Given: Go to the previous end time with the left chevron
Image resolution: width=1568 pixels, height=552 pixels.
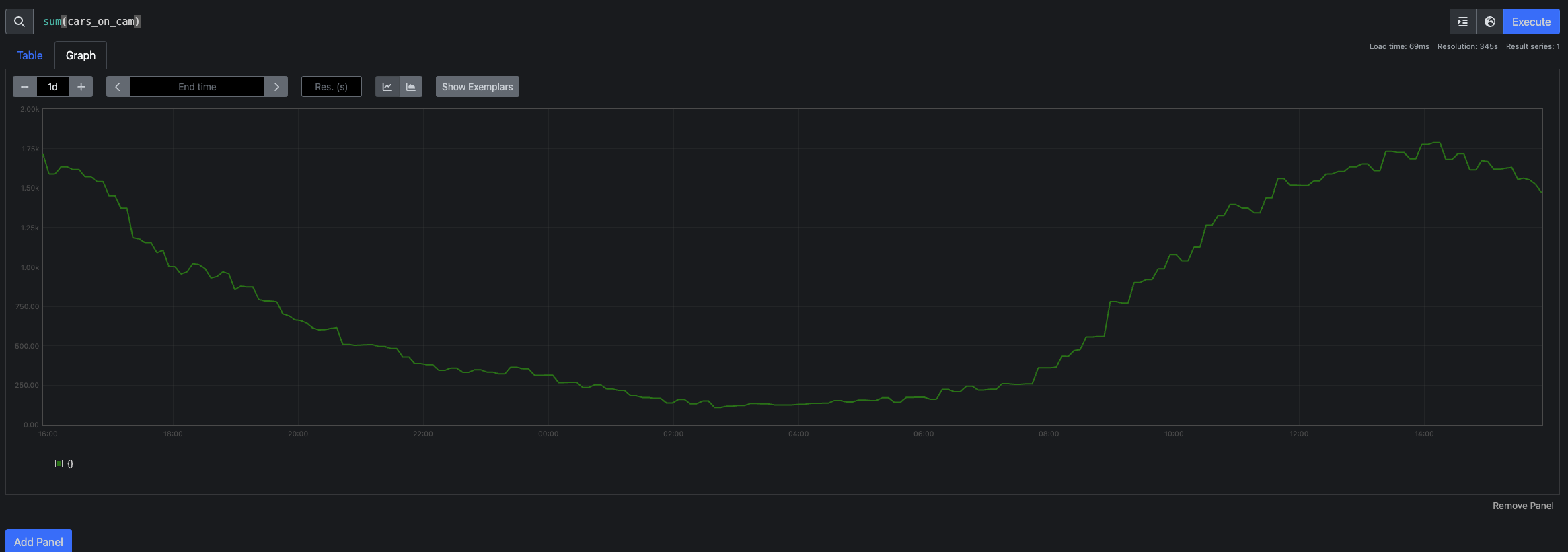Looking at the screenshot, I should (118, 87).
